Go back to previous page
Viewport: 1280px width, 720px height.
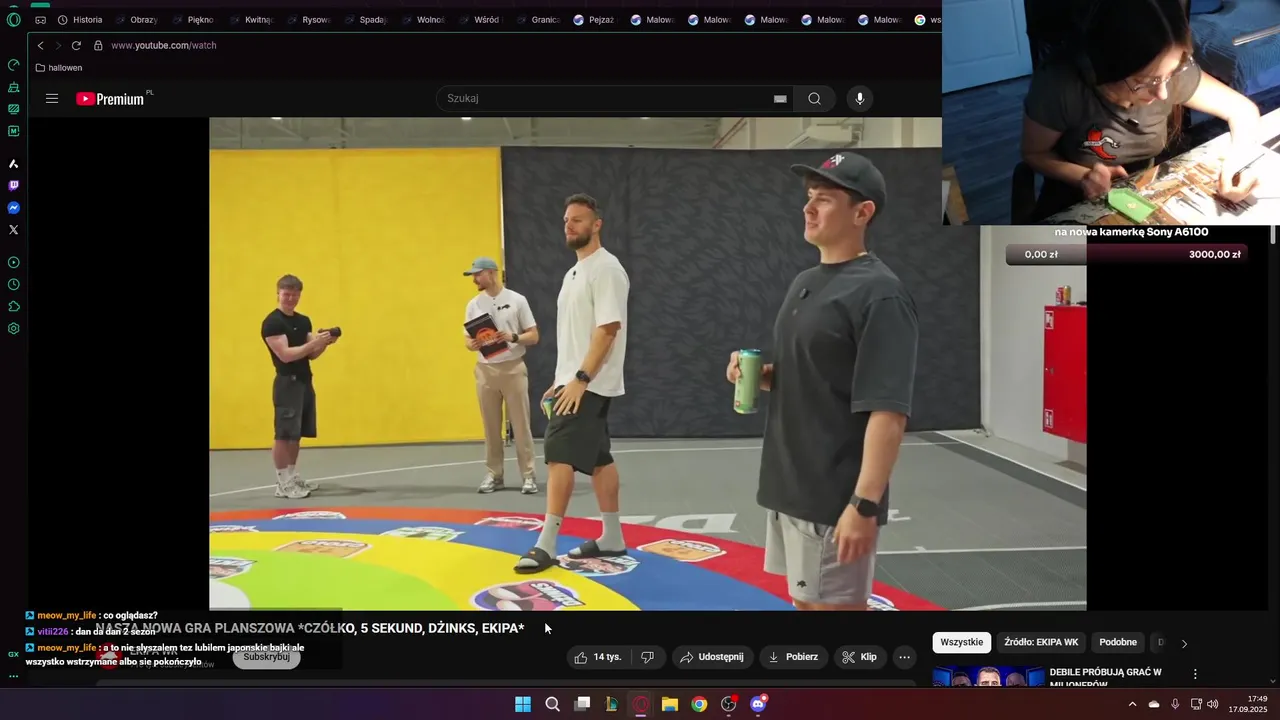click(40, 46)
